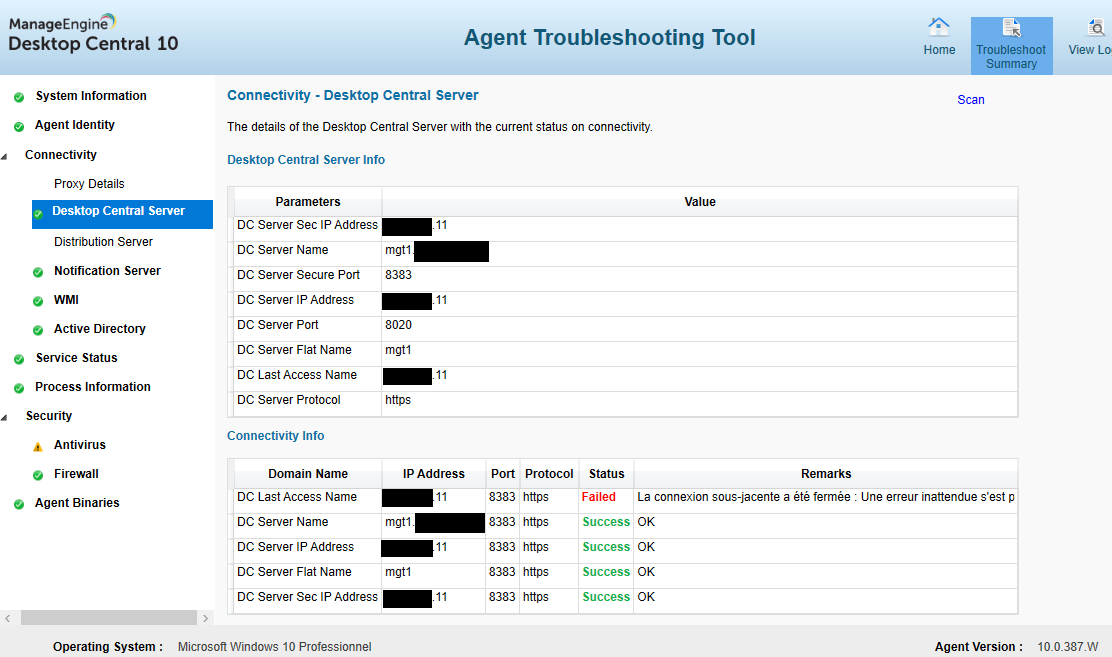Click green check icon beside Agent Binaries
1112x657 pixels.
19,504
